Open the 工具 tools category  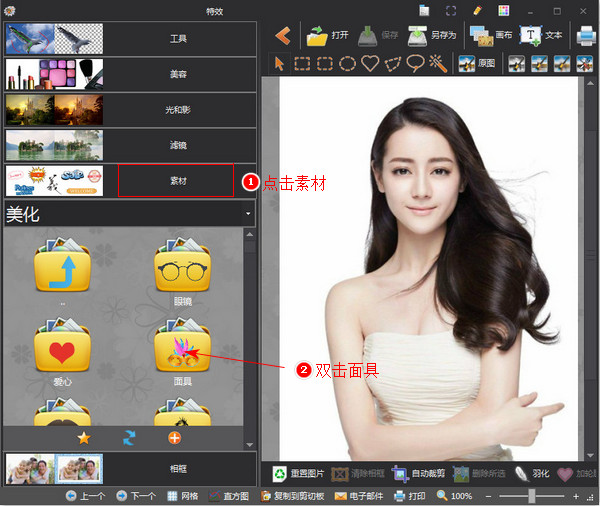tap(130, 39)
